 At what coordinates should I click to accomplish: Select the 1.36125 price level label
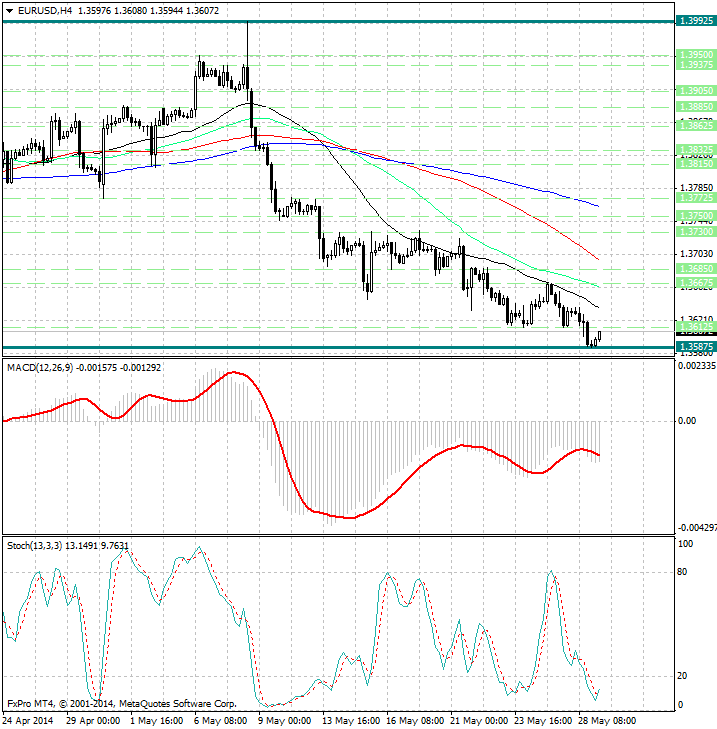pyautogui.click(x=696, y=326)
